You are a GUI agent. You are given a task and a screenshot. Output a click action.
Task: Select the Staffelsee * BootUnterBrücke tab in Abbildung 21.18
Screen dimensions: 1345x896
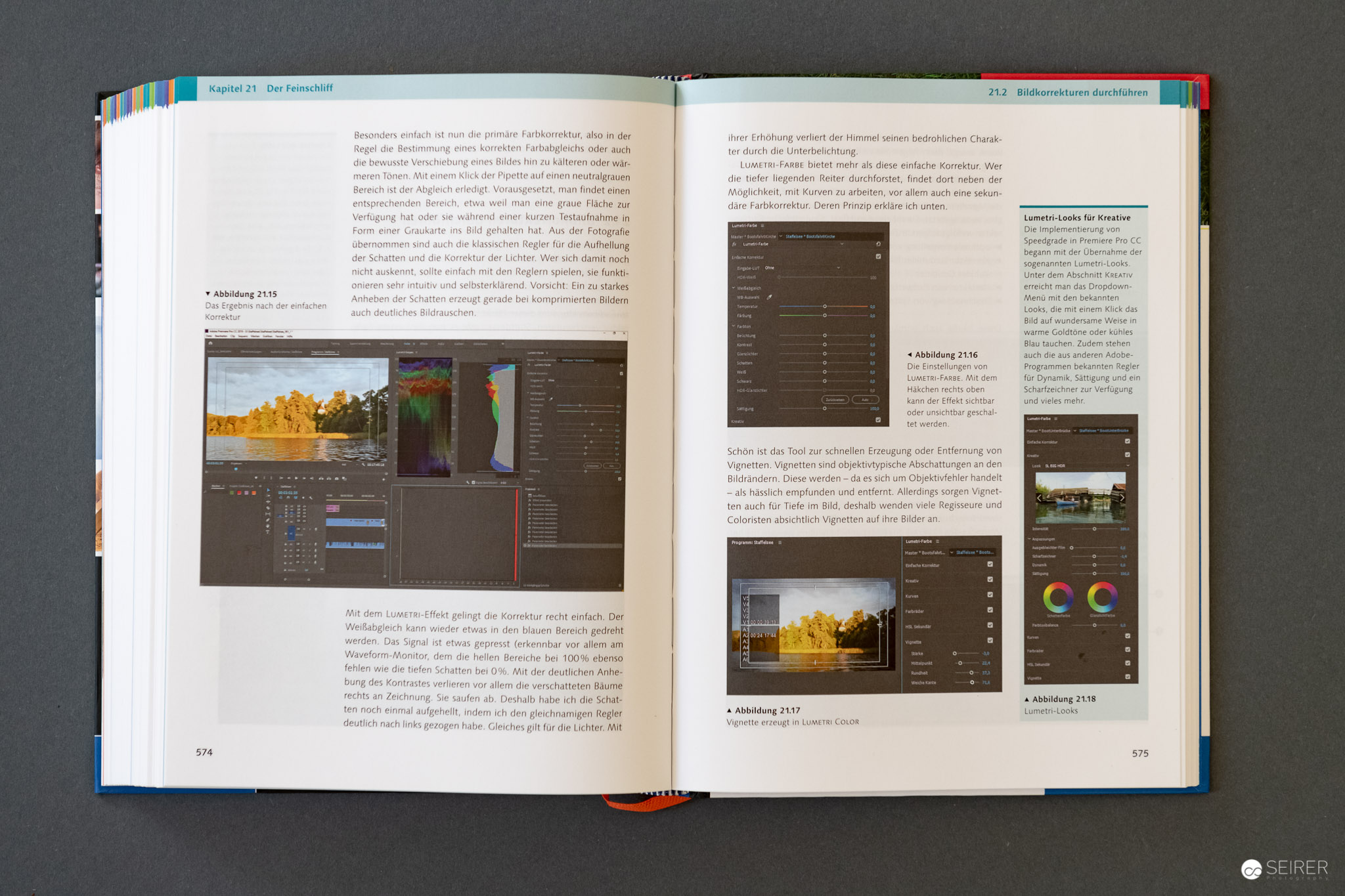[1104, 431]
